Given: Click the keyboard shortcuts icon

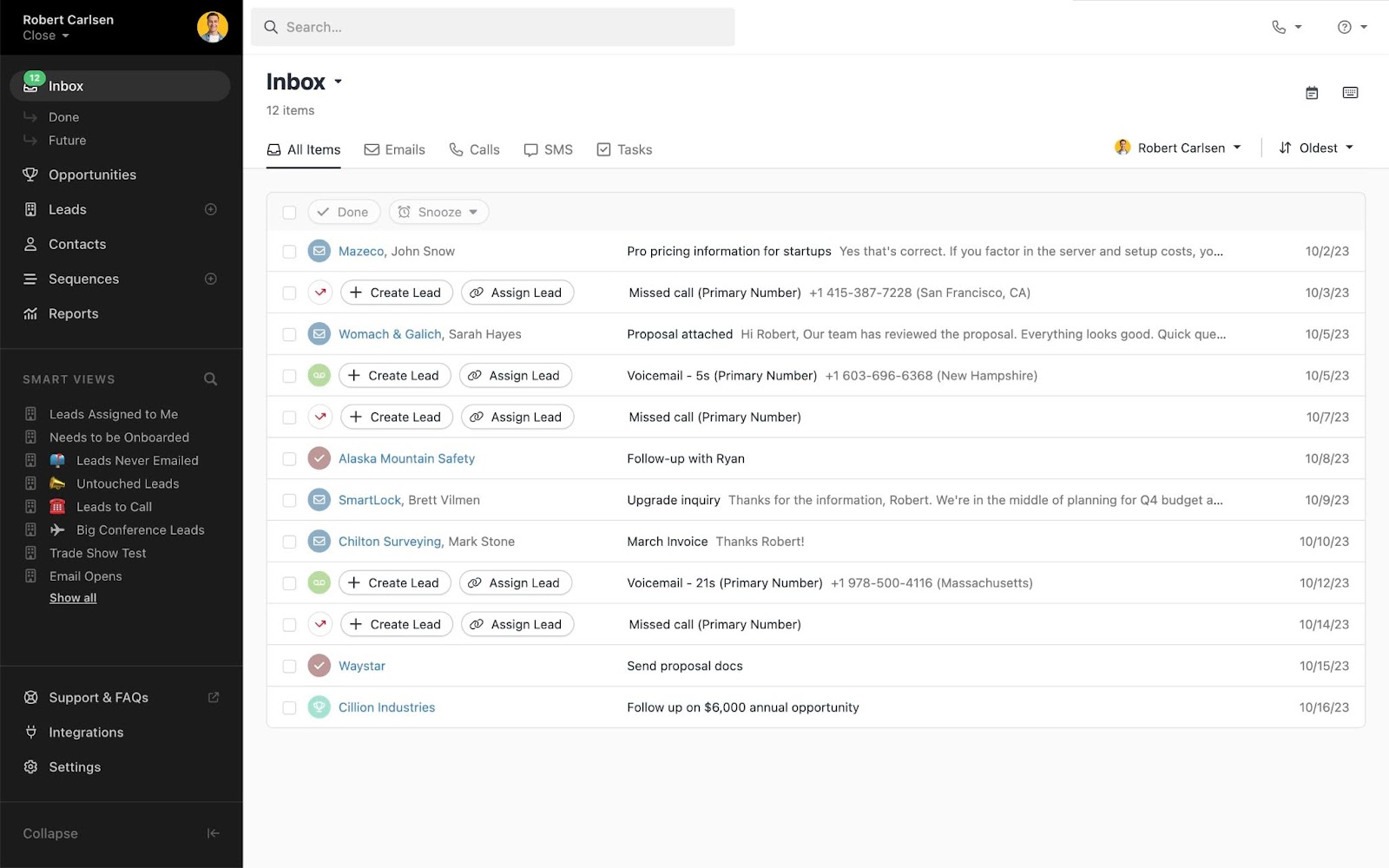Looking at the screenshot, I should pyautogui.click(x=1350, y=92).
